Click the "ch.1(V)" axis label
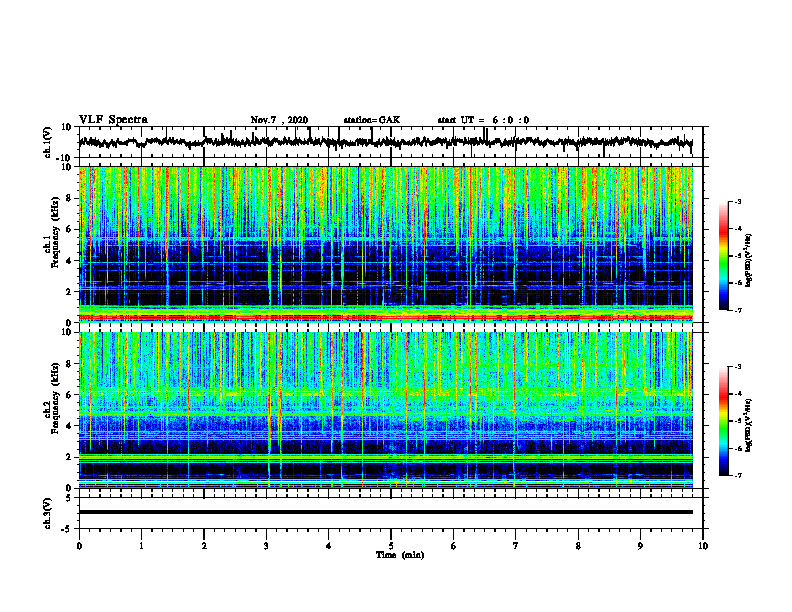Viewport: 792px width, 612px height. (48, 142)
